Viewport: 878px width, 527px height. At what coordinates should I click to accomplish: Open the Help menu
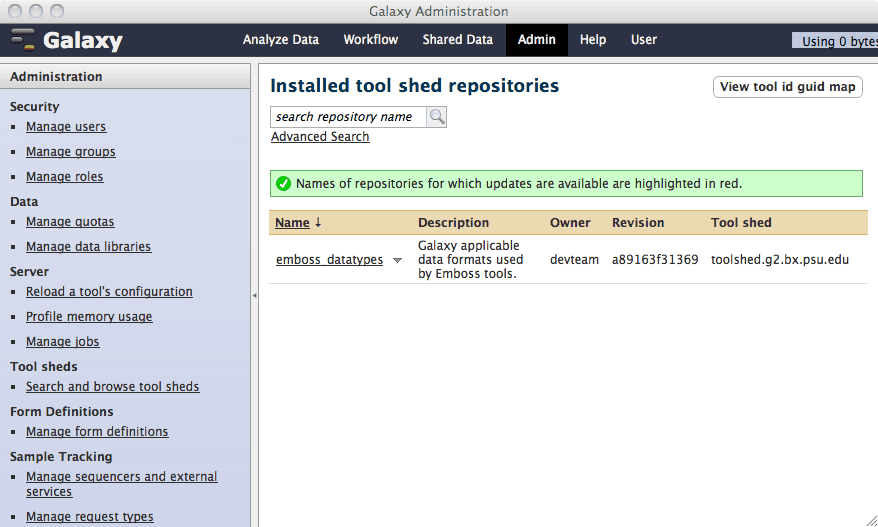click(x=593, y=40)
